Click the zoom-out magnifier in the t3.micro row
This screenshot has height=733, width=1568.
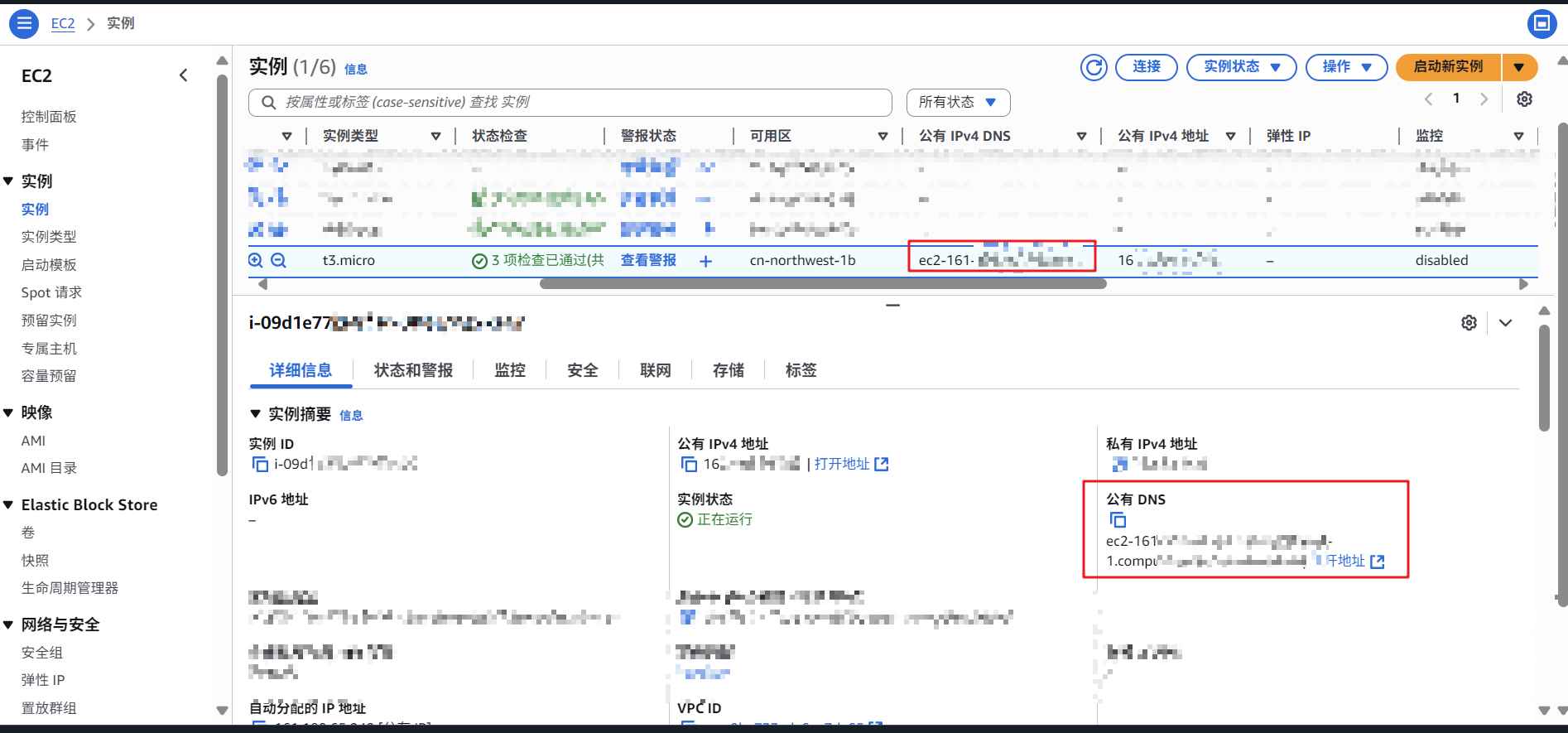pyautogui.click(x=279, y=261)
